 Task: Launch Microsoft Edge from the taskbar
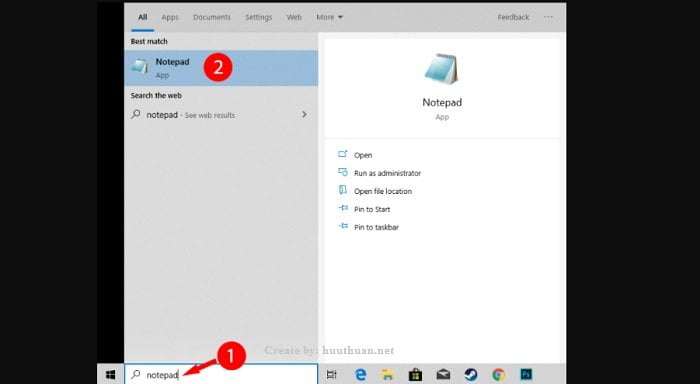[x=360, y=375]
